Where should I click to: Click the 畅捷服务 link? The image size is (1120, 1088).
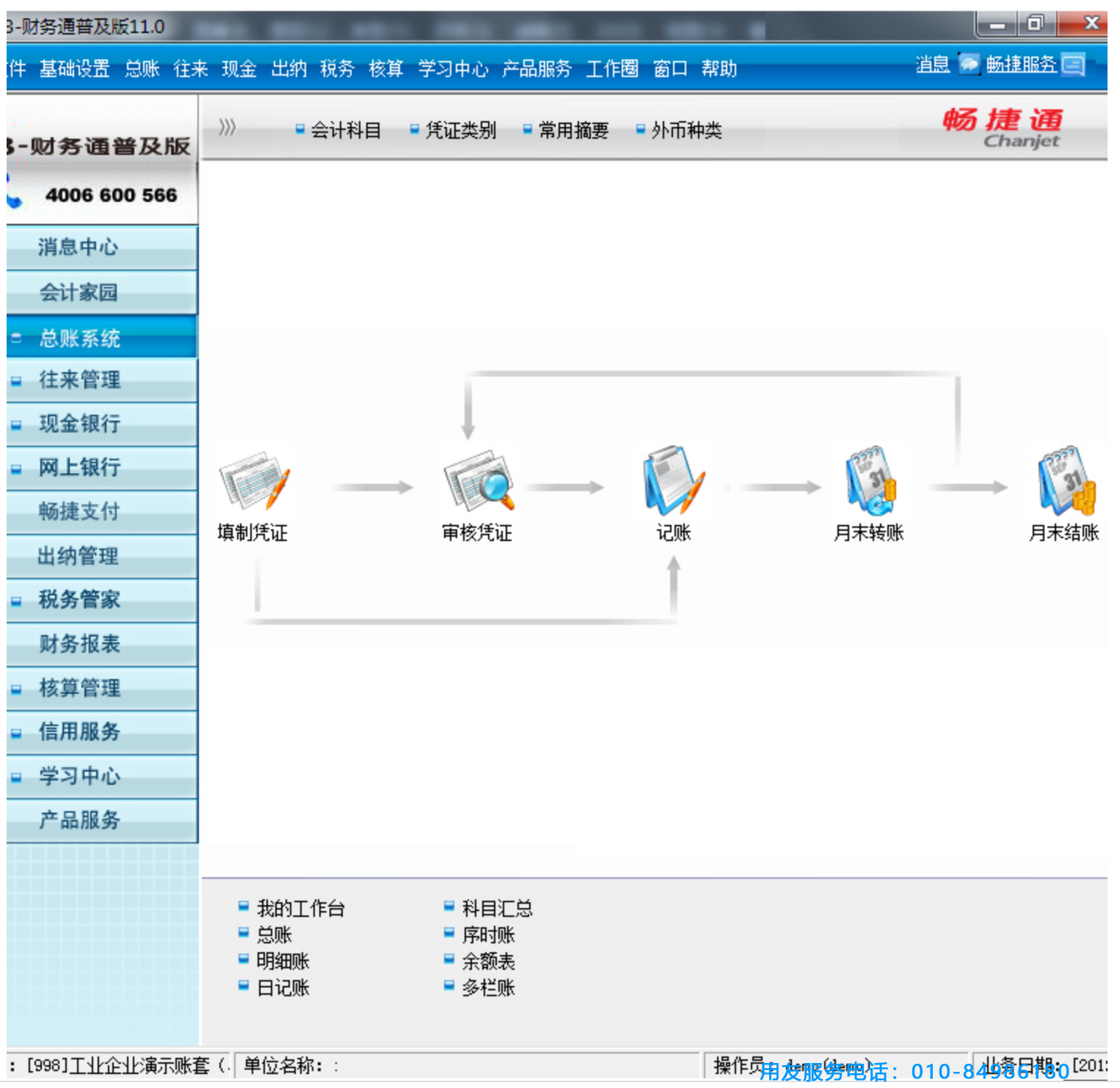point(1021,65)
